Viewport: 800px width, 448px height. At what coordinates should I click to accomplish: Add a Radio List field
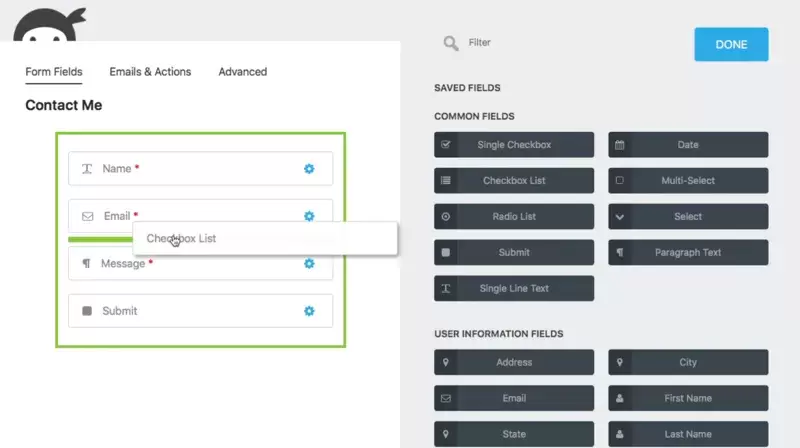tap(514, 216)
